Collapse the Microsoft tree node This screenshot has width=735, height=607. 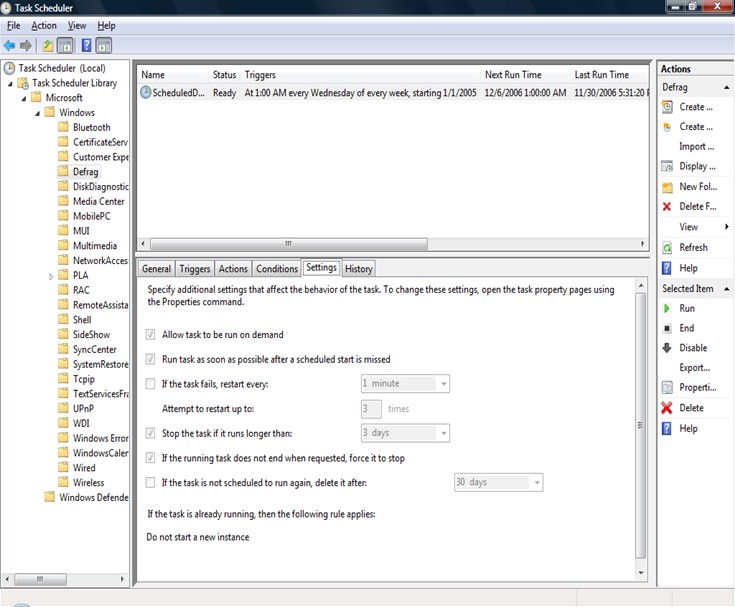pyautogui.click(x=23, y=98)
